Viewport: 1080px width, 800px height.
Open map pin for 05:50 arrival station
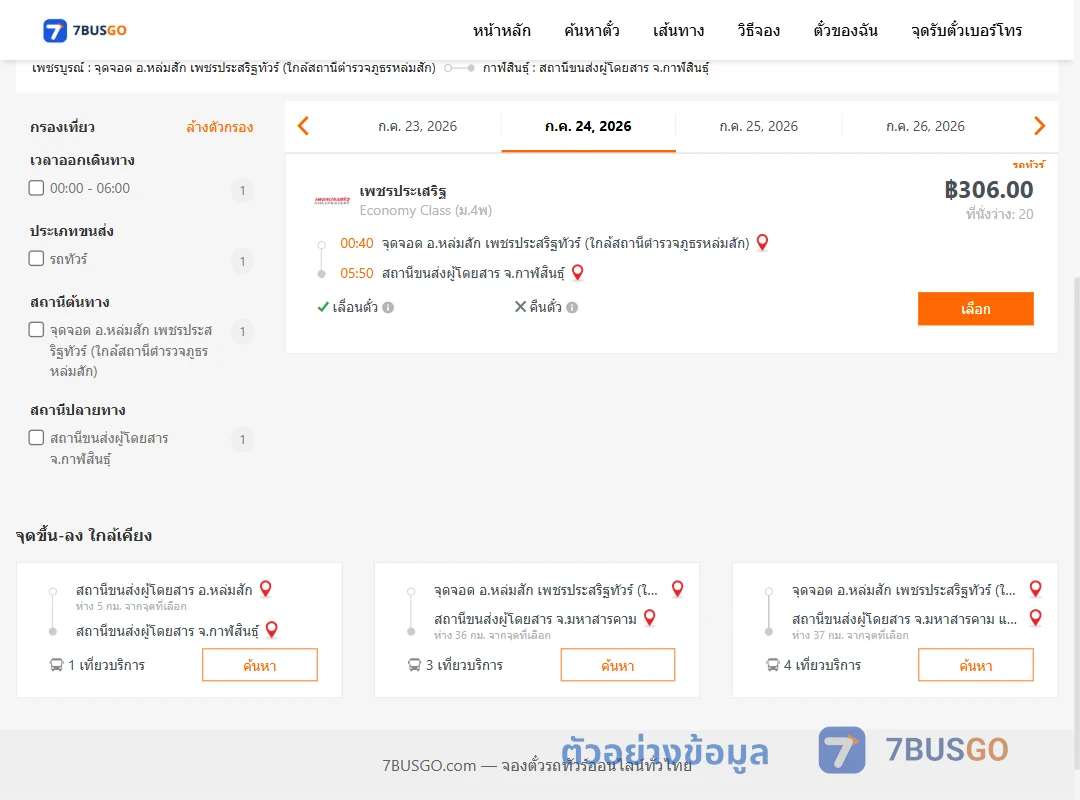(x=577, y=273)
